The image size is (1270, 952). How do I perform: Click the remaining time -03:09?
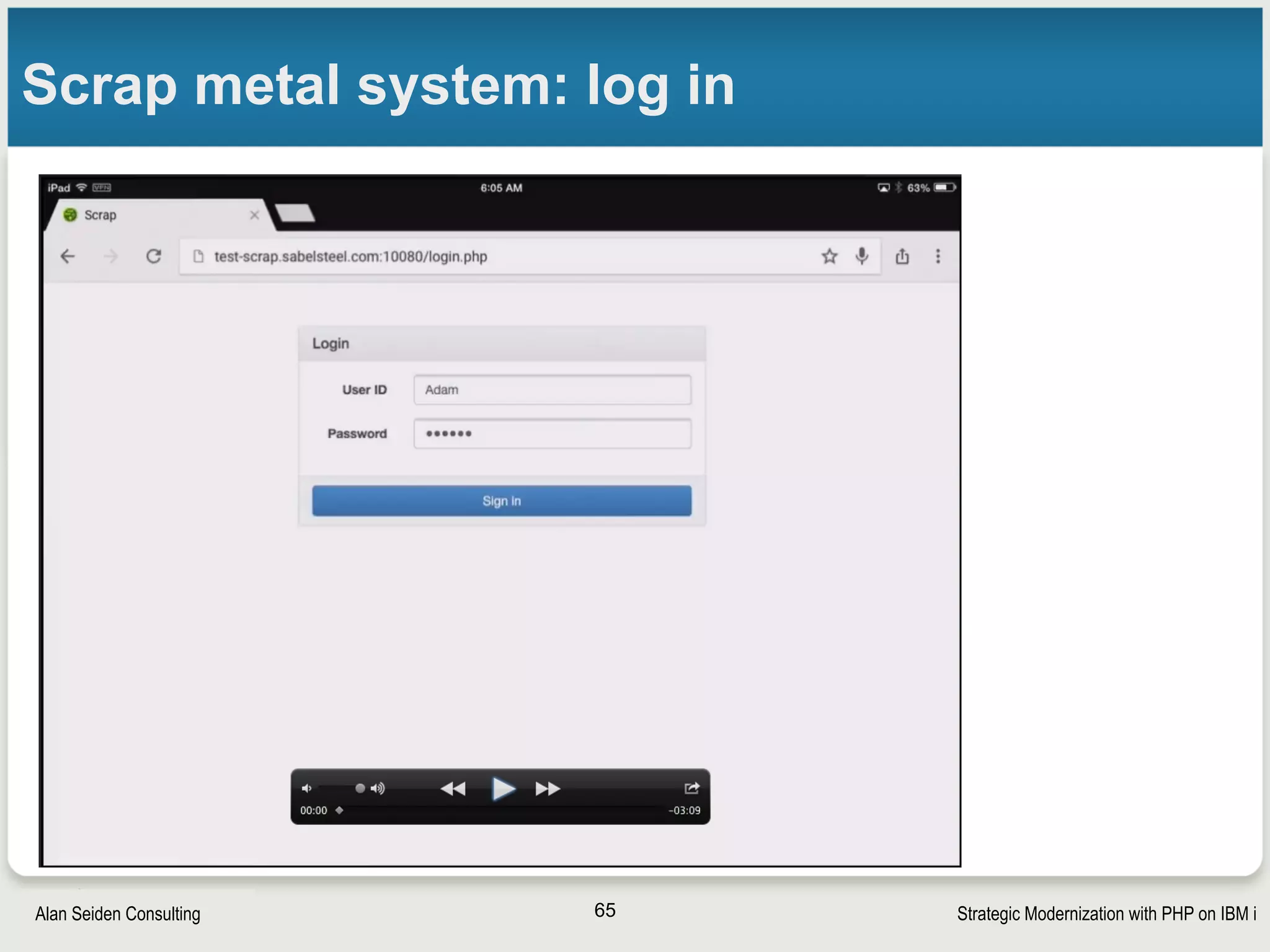tap(685, 811)
